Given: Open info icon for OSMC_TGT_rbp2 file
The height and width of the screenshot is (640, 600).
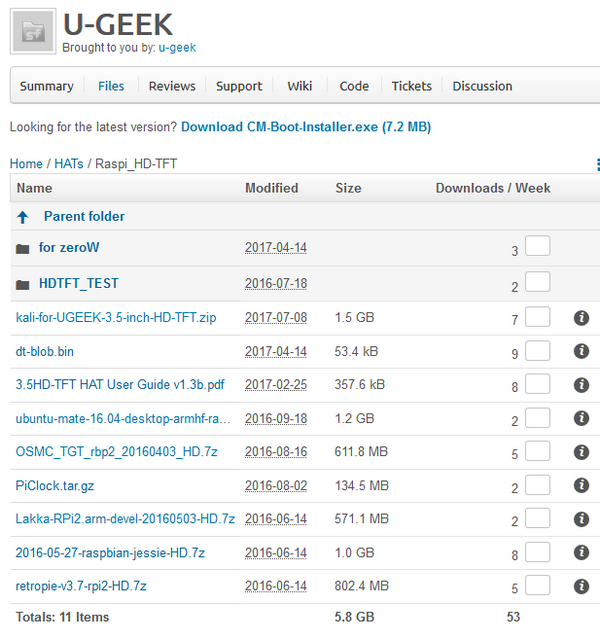Looking at the screenshot, I should (581, 452).
